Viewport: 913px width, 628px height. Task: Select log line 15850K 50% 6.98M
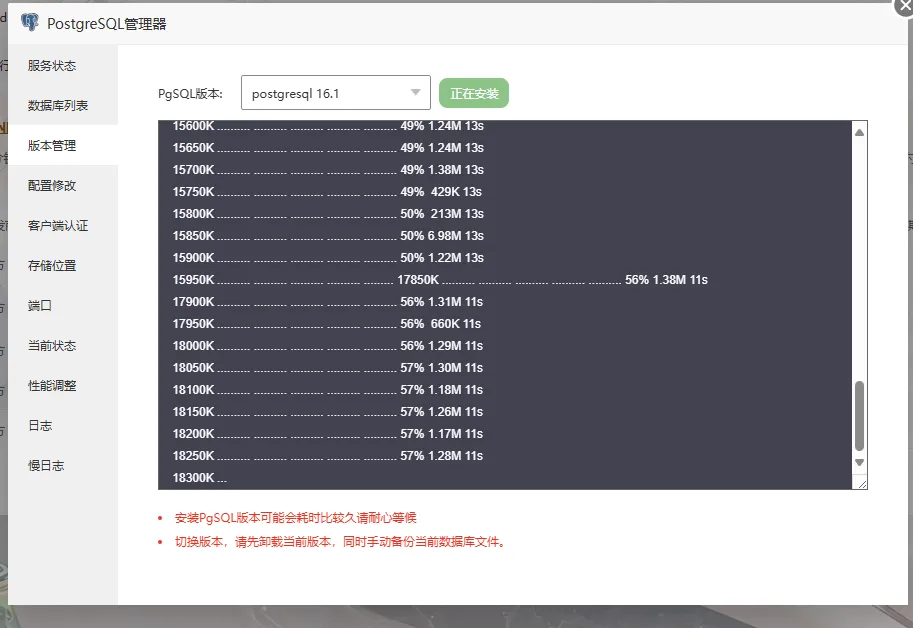tap(328, 236)
